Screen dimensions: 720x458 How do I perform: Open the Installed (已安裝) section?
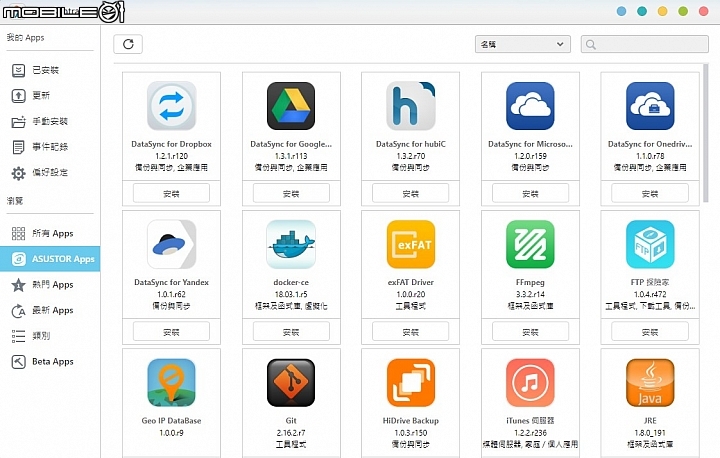click(50, 70)
